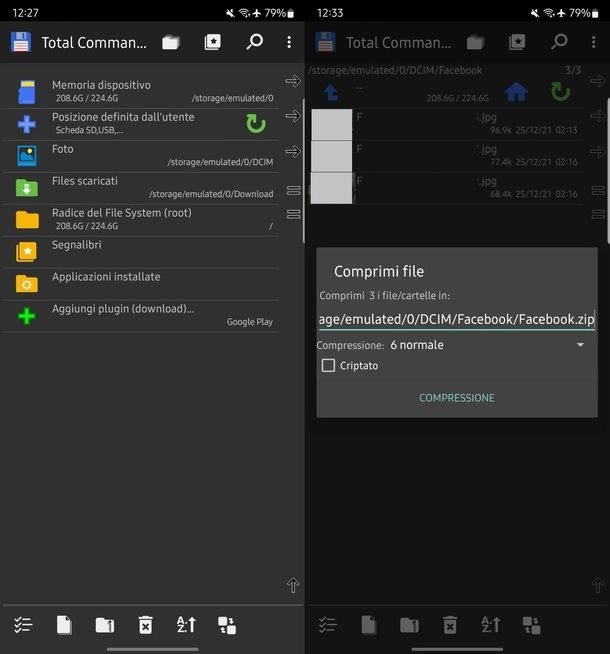Tap the /storage/emulated/0/DCIM/Facebook path header
The image size is (610, 654).
click(395, 70)
